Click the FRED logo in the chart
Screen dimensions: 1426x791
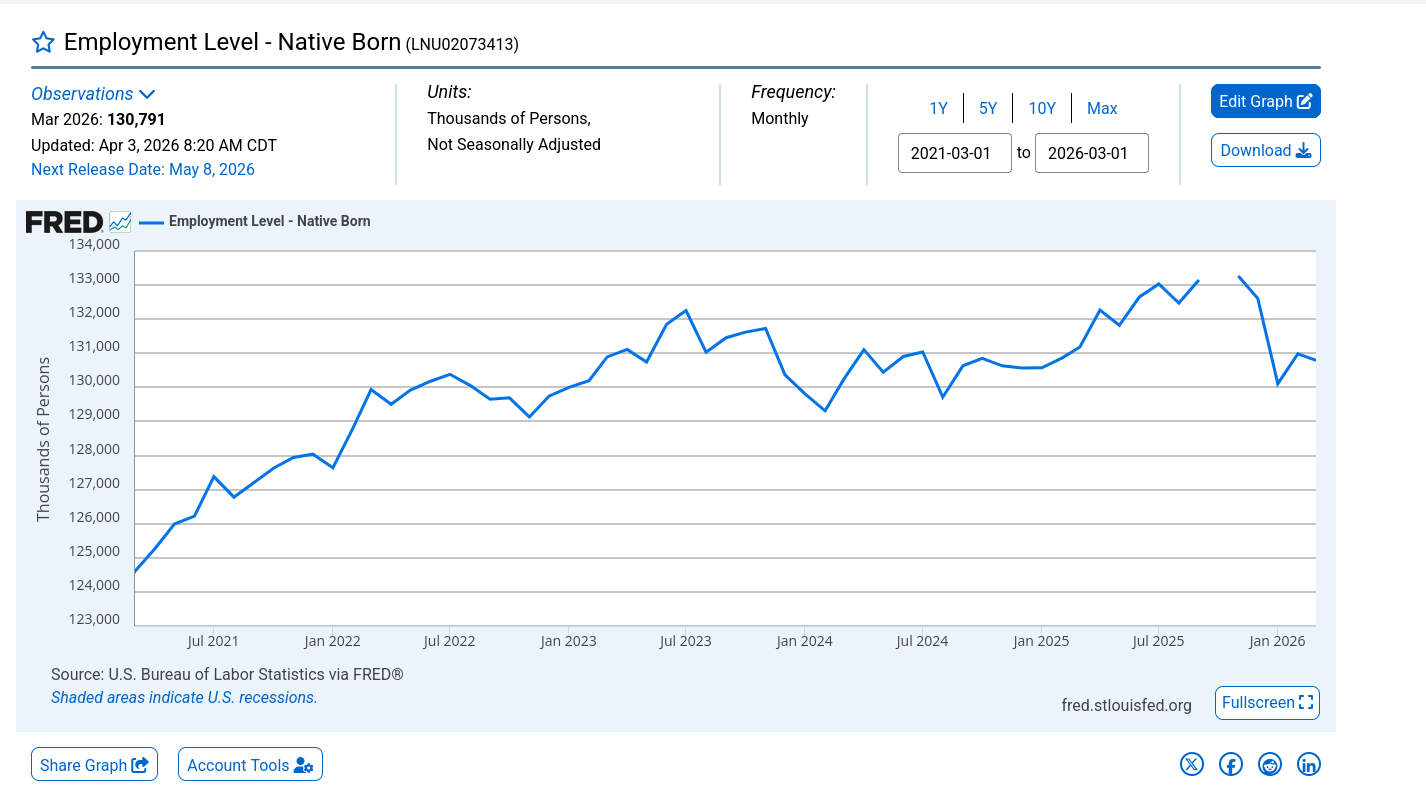click(x=64, y=222)
